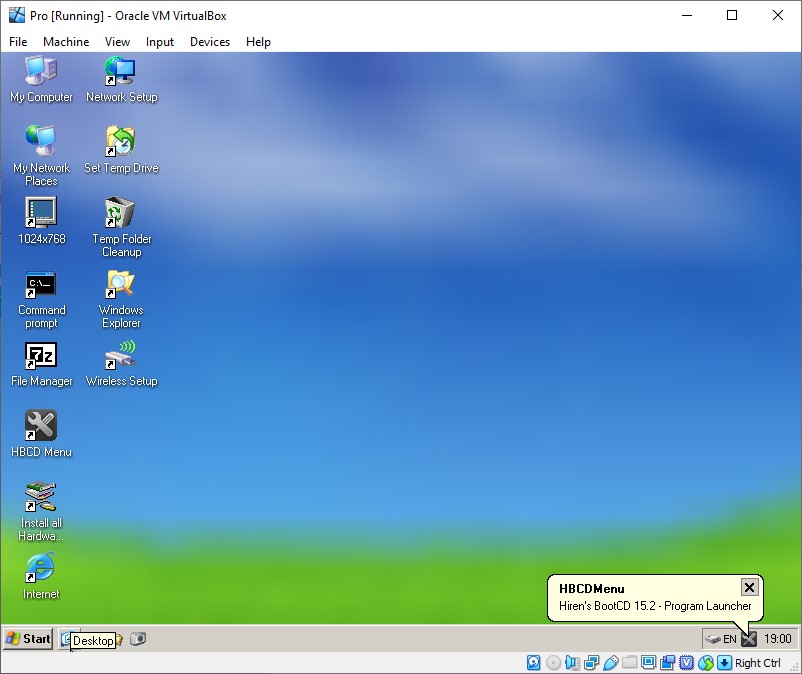Click display status bar icon
The image size is (802, 674).
(649, 663)
